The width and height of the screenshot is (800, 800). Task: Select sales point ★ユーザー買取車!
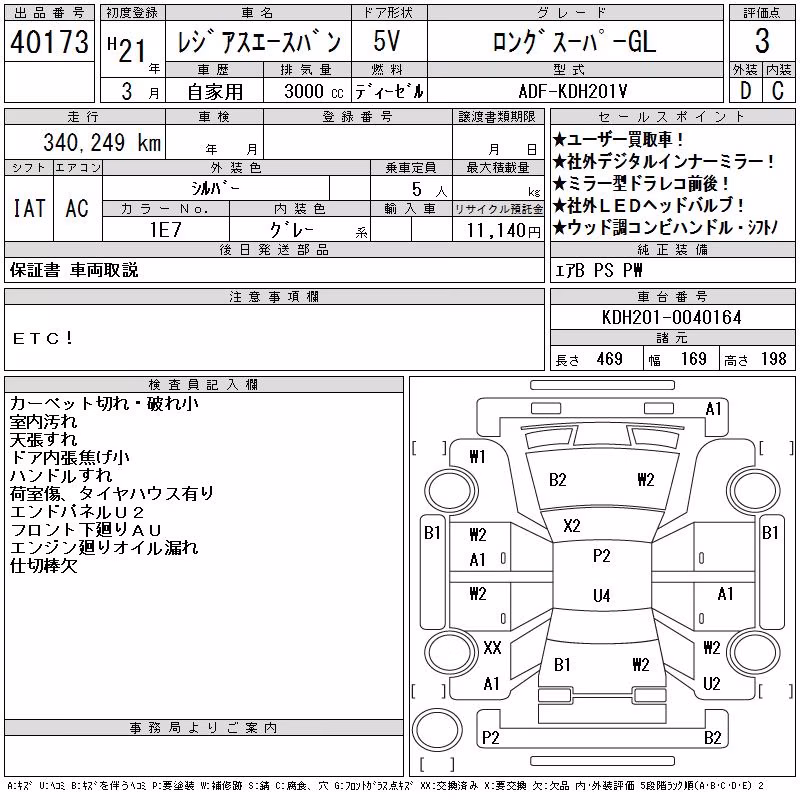pyautogui.click(x=618, y=139)
